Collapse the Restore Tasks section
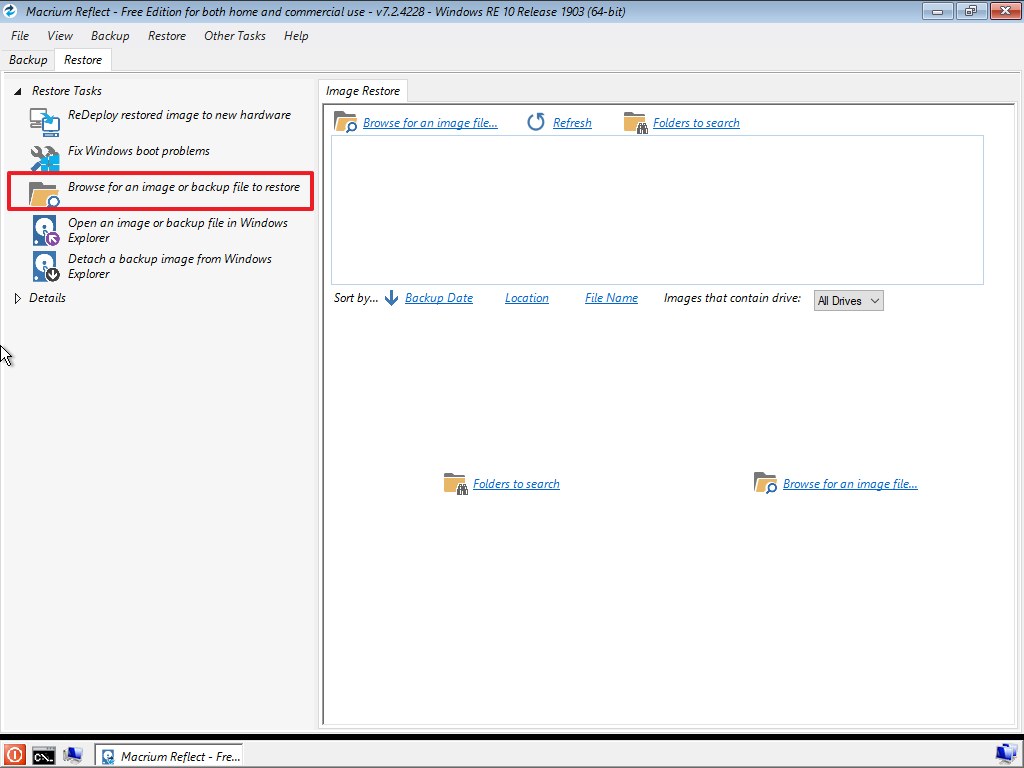 (x=18, y=91)
